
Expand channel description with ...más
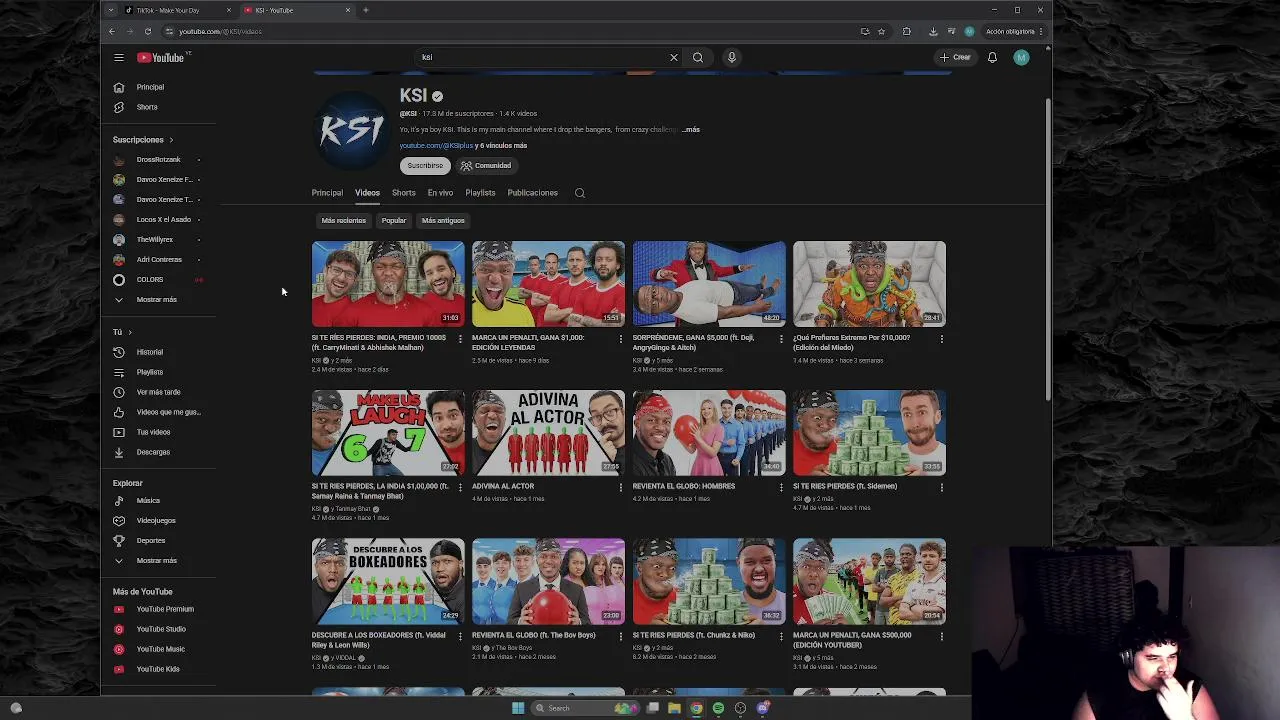pos(691,130)
